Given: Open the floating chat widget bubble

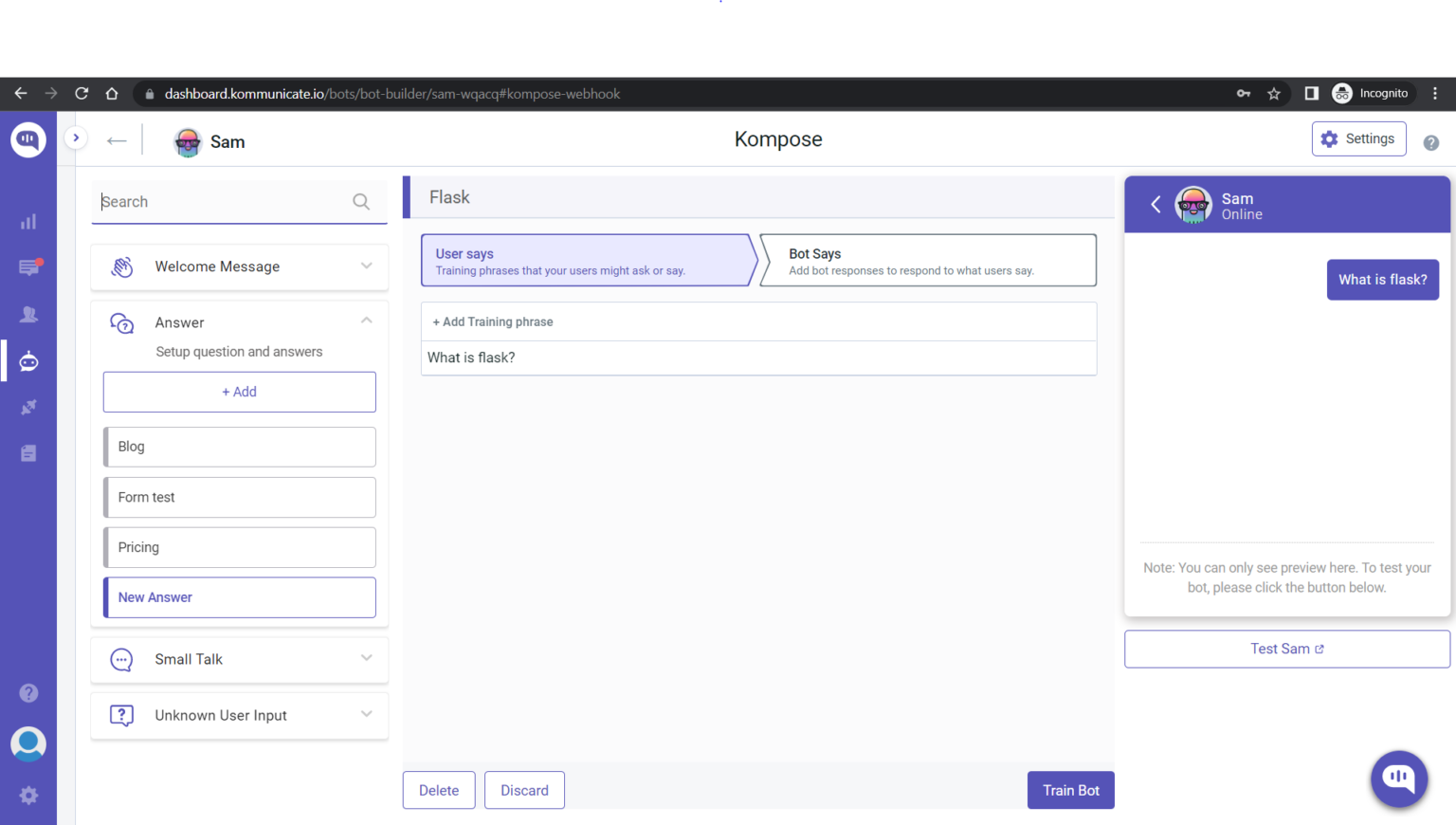Looking at the screenshot, I should pyautogui.click(x=1398, y=779).
